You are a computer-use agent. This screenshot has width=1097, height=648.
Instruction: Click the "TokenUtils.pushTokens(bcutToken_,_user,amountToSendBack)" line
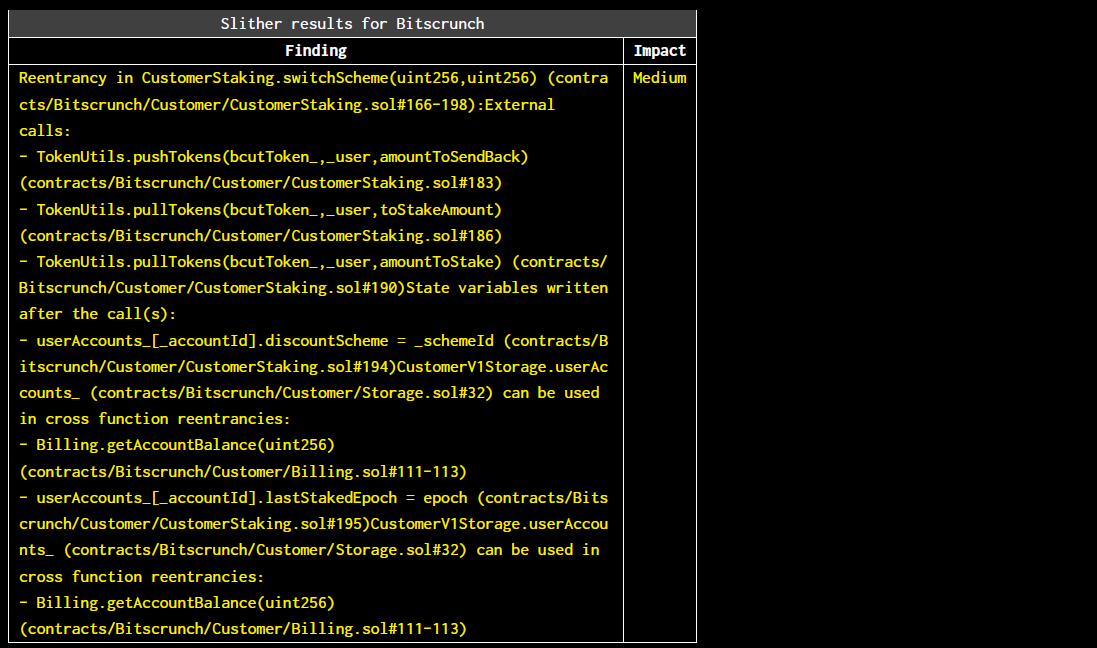click(274, 157)
